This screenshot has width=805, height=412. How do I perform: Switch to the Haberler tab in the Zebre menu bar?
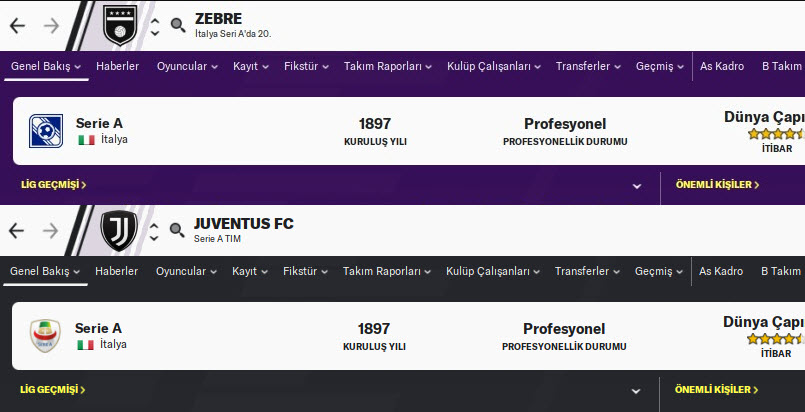point(117,67)
